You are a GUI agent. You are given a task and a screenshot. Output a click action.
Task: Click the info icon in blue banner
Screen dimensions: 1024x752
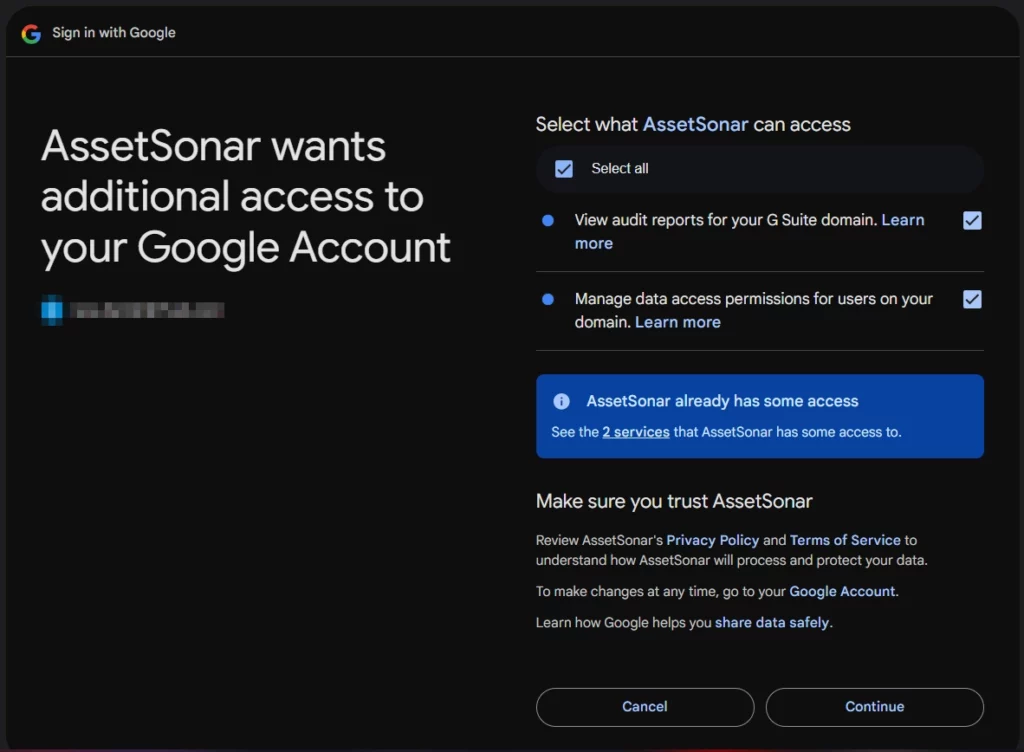[562, 401]
